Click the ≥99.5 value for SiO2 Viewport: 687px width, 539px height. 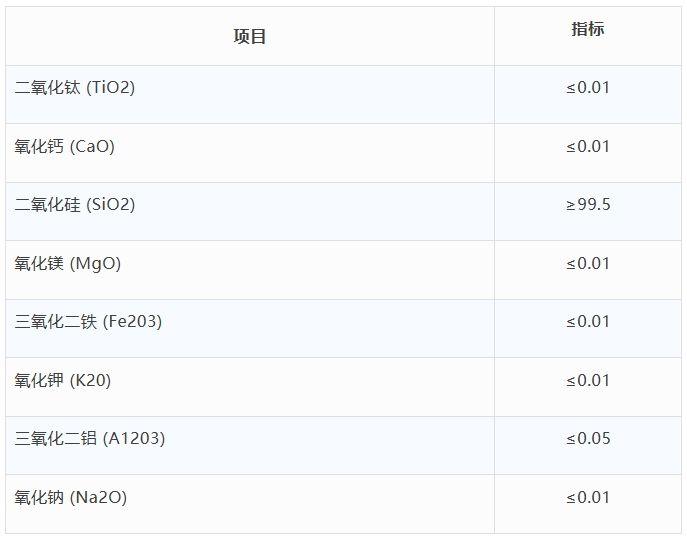[588, 205]
